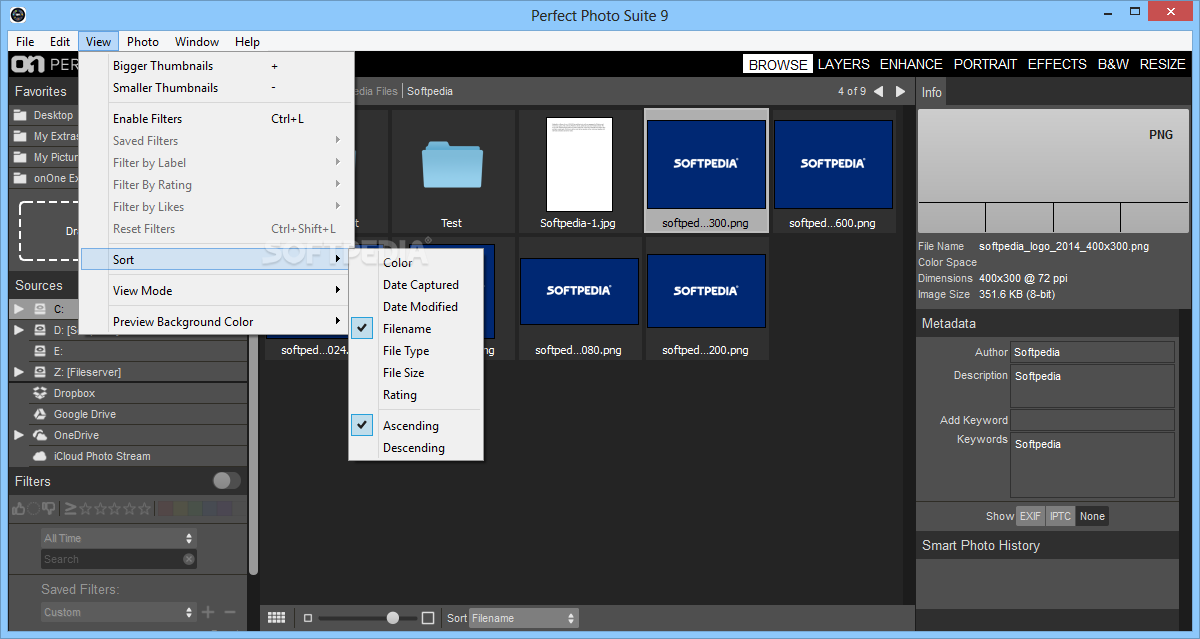Set metadata Show to None
Viewport: 1200px width, 639px height.
pos(1092,516)
